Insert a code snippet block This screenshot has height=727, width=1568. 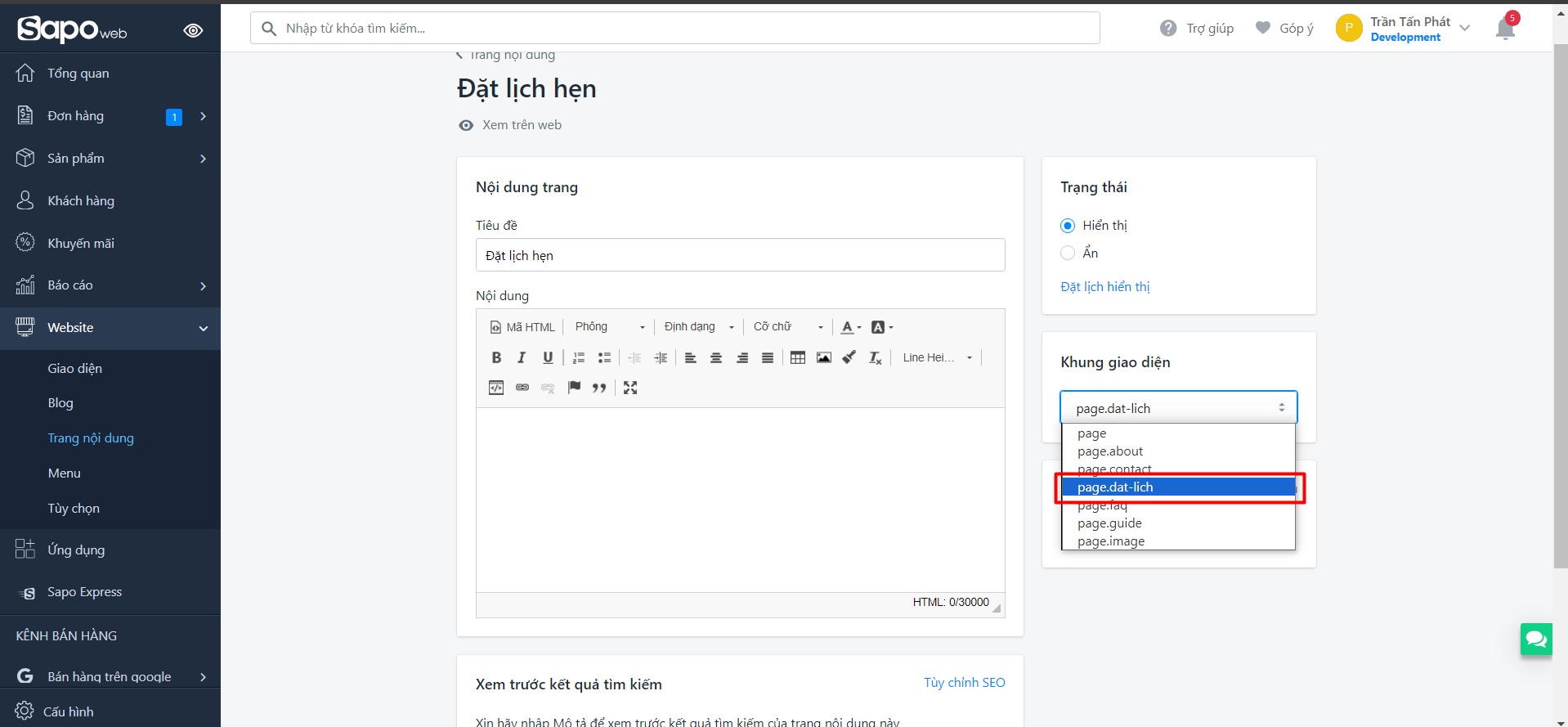pyautogui.click(x=496, y=388)
